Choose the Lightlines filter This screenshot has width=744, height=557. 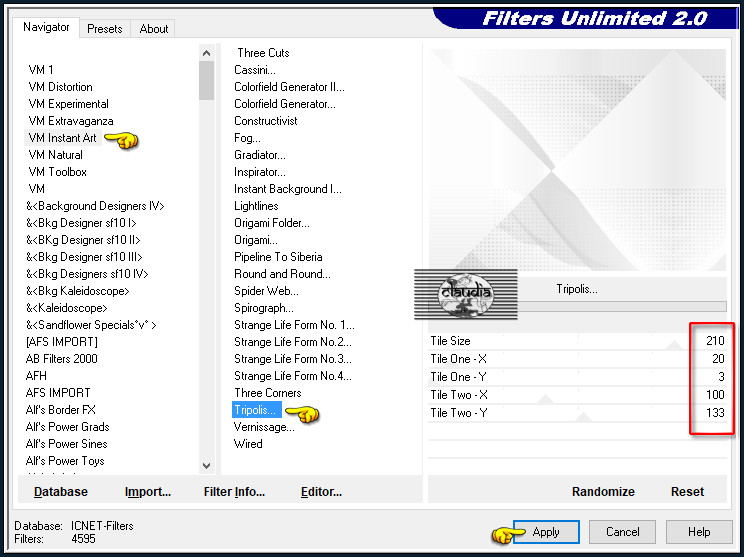(256, 206)
